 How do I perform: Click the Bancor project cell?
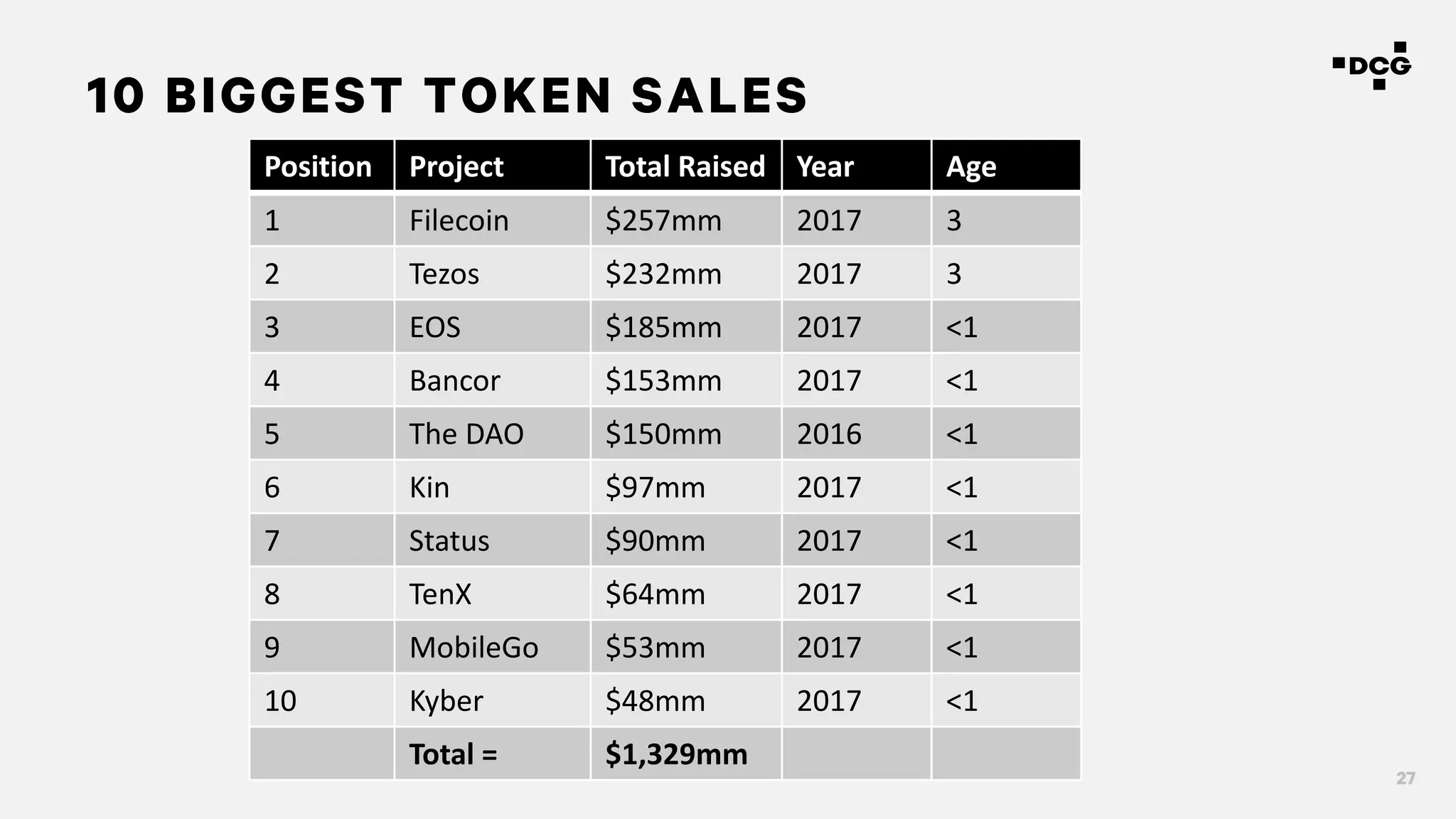pos(492,380)
